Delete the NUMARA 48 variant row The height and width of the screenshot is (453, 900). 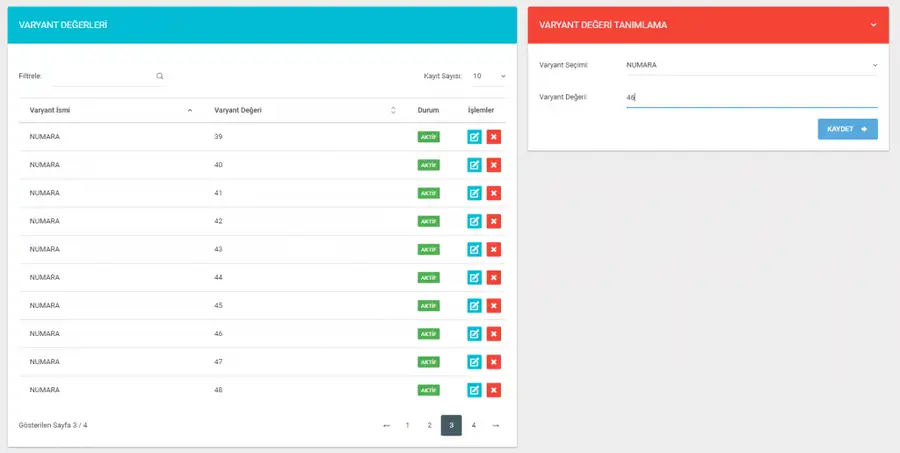pos(494,390)
